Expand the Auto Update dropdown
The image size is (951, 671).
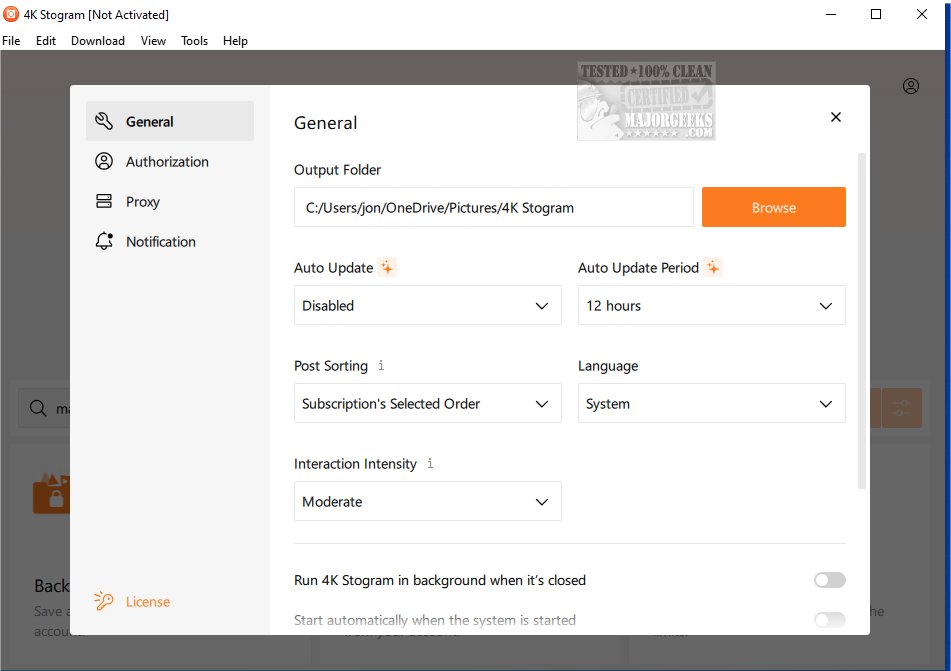coord(427,306)
